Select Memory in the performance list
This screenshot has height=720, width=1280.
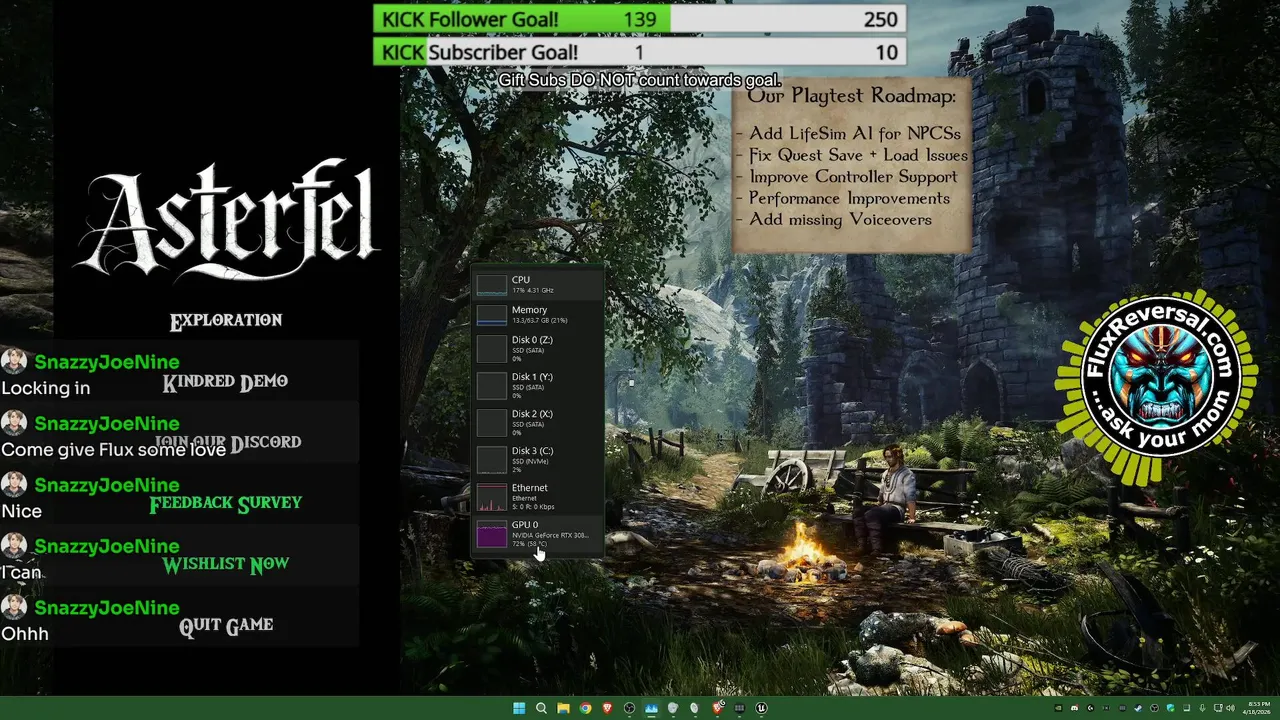coord(539,315)
